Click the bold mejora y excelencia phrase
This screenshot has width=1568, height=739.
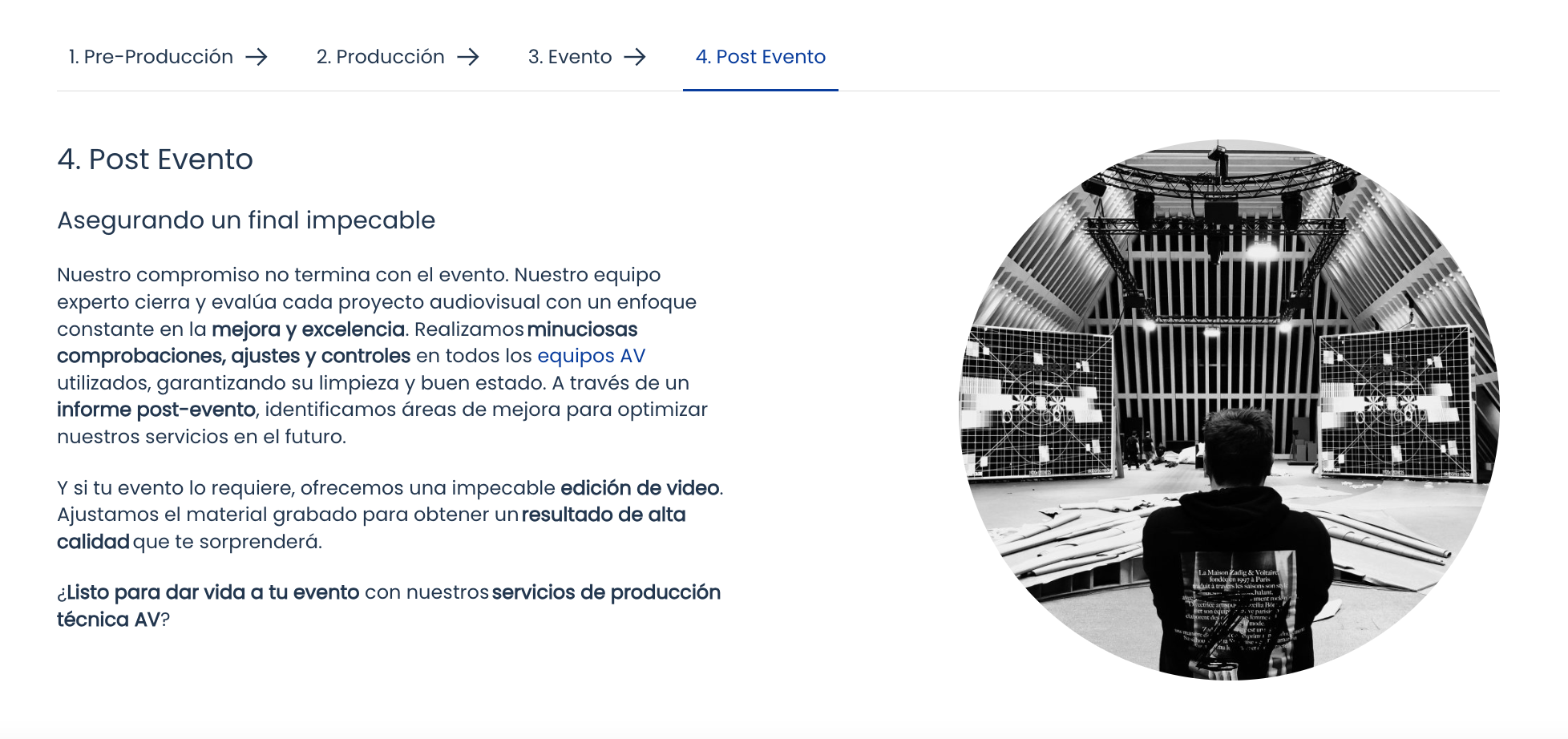point(309,329)
